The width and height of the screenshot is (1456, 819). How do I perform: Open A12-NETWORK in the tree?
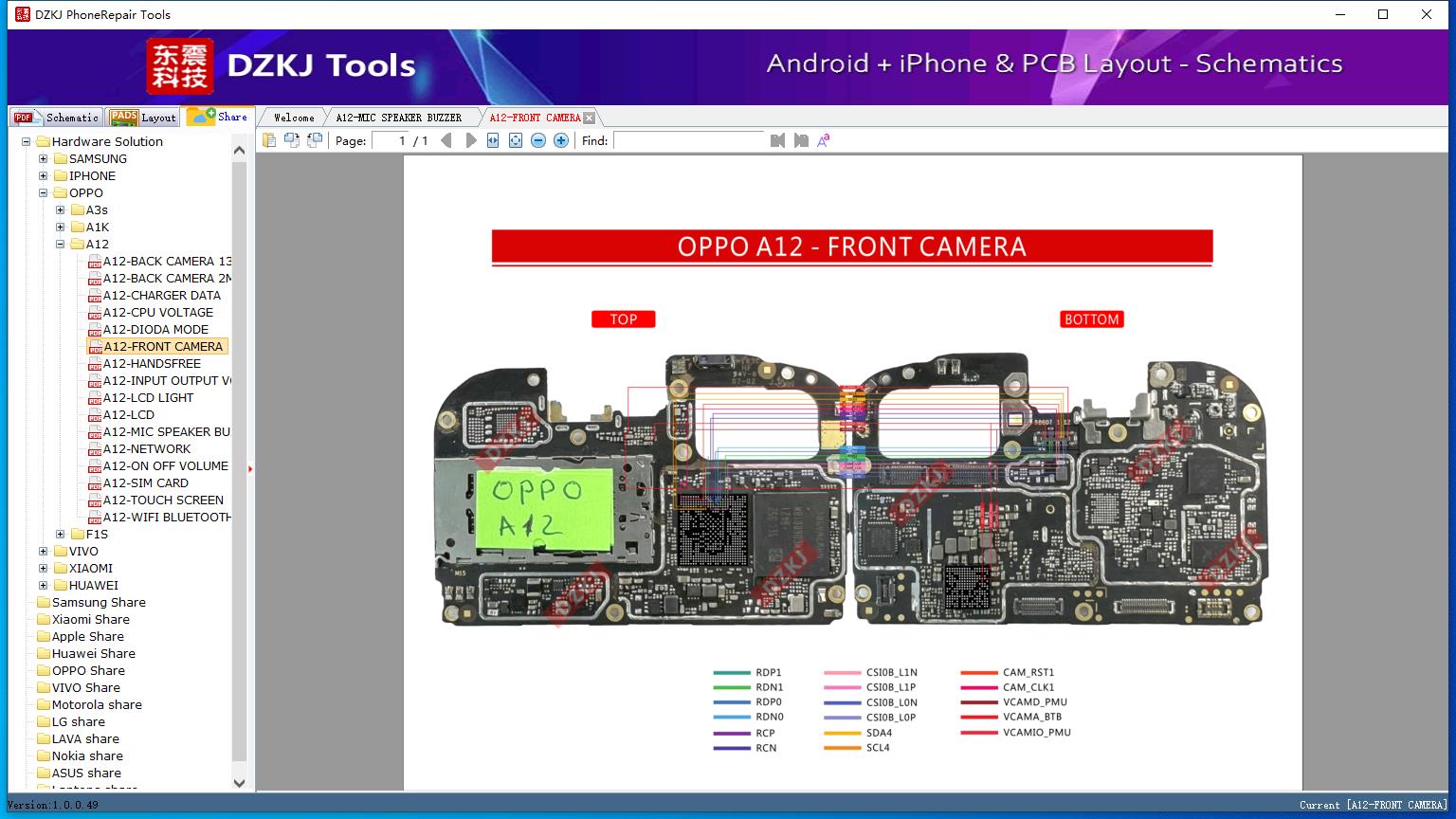(147, 449)
